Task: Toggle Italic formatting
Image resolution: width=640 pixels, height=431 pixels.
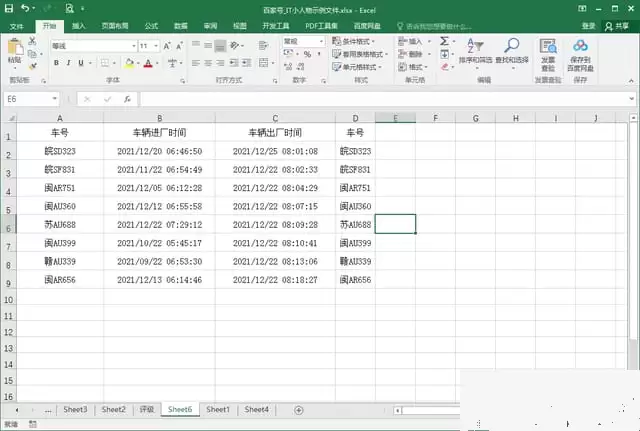Action: click(x=69, y=63)
